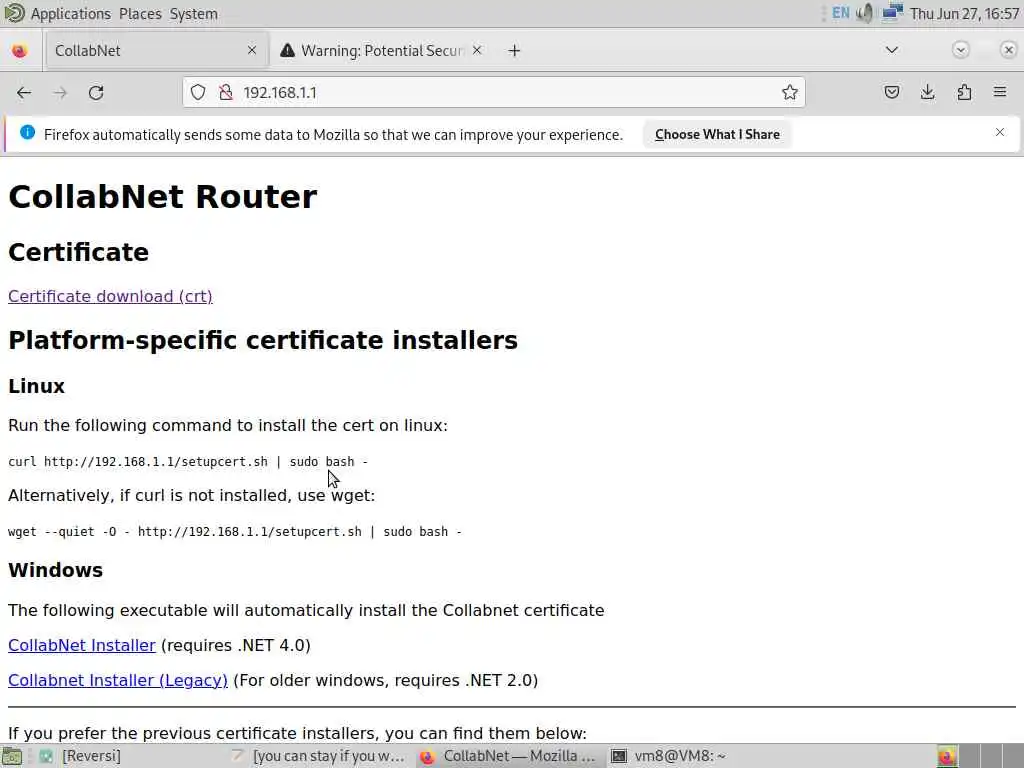Screen dimensions: 1024x768
Task: Go back to the previous page
Action: 24,93
